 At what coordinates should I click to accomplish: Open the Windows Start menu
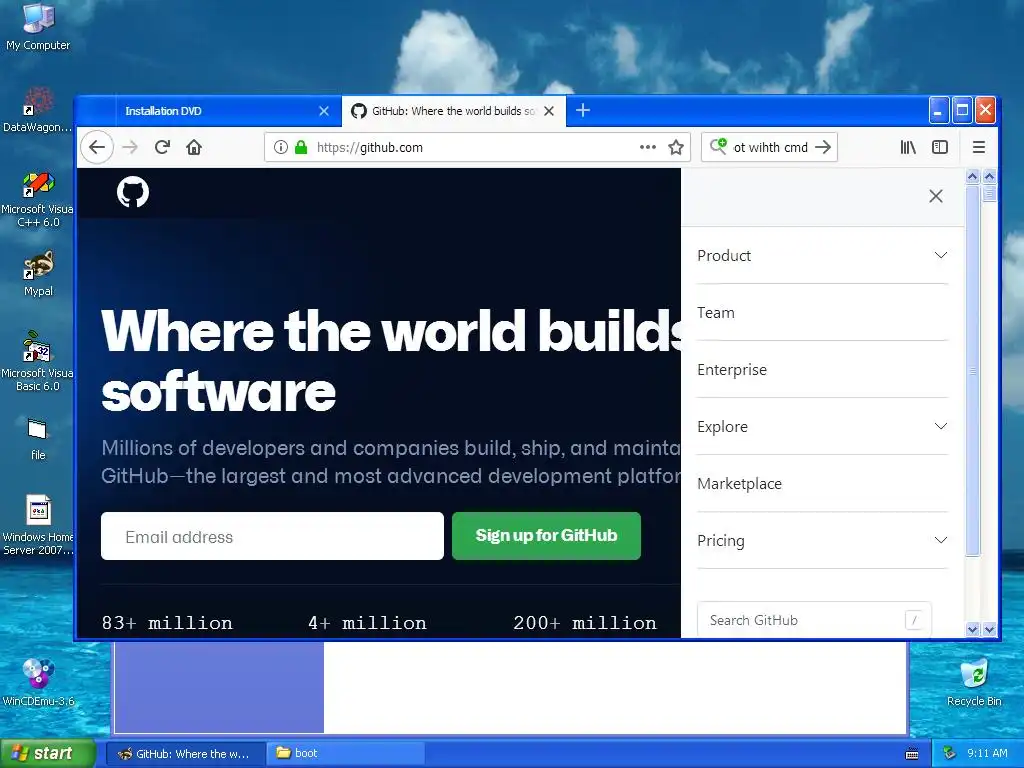[48, 753]
